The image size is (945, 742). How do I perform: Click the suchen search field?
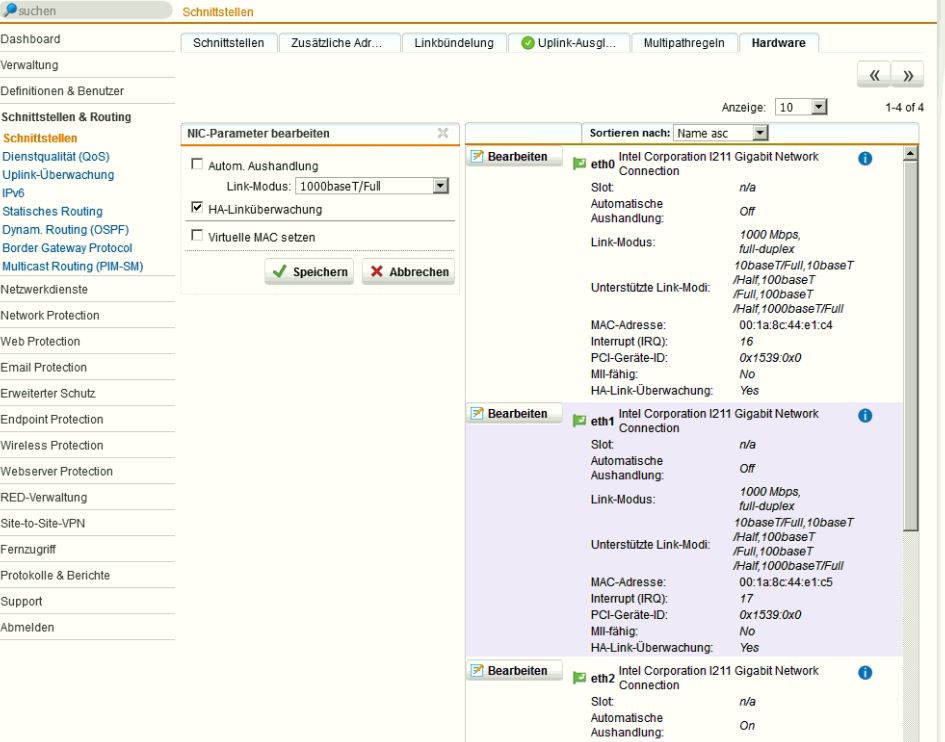point(92,11)
